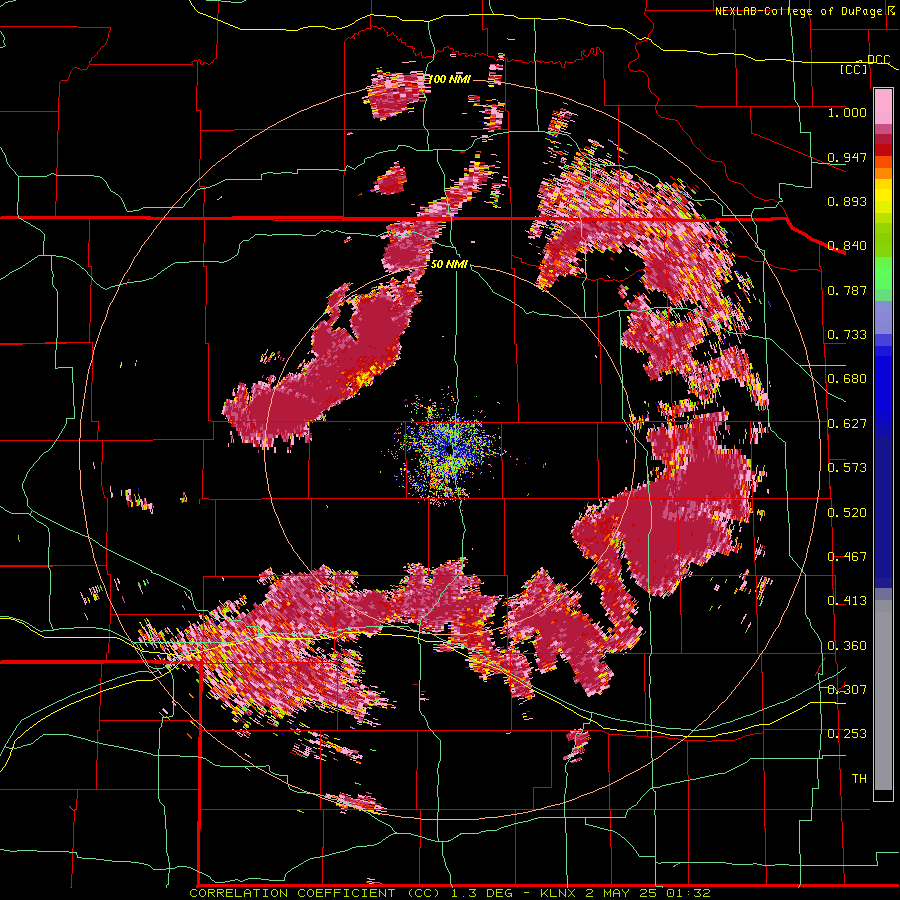The width and height of the screenshot is (900, 900).
Task: Click the blue-green clutter at radar center
Action: pos(449,451)
